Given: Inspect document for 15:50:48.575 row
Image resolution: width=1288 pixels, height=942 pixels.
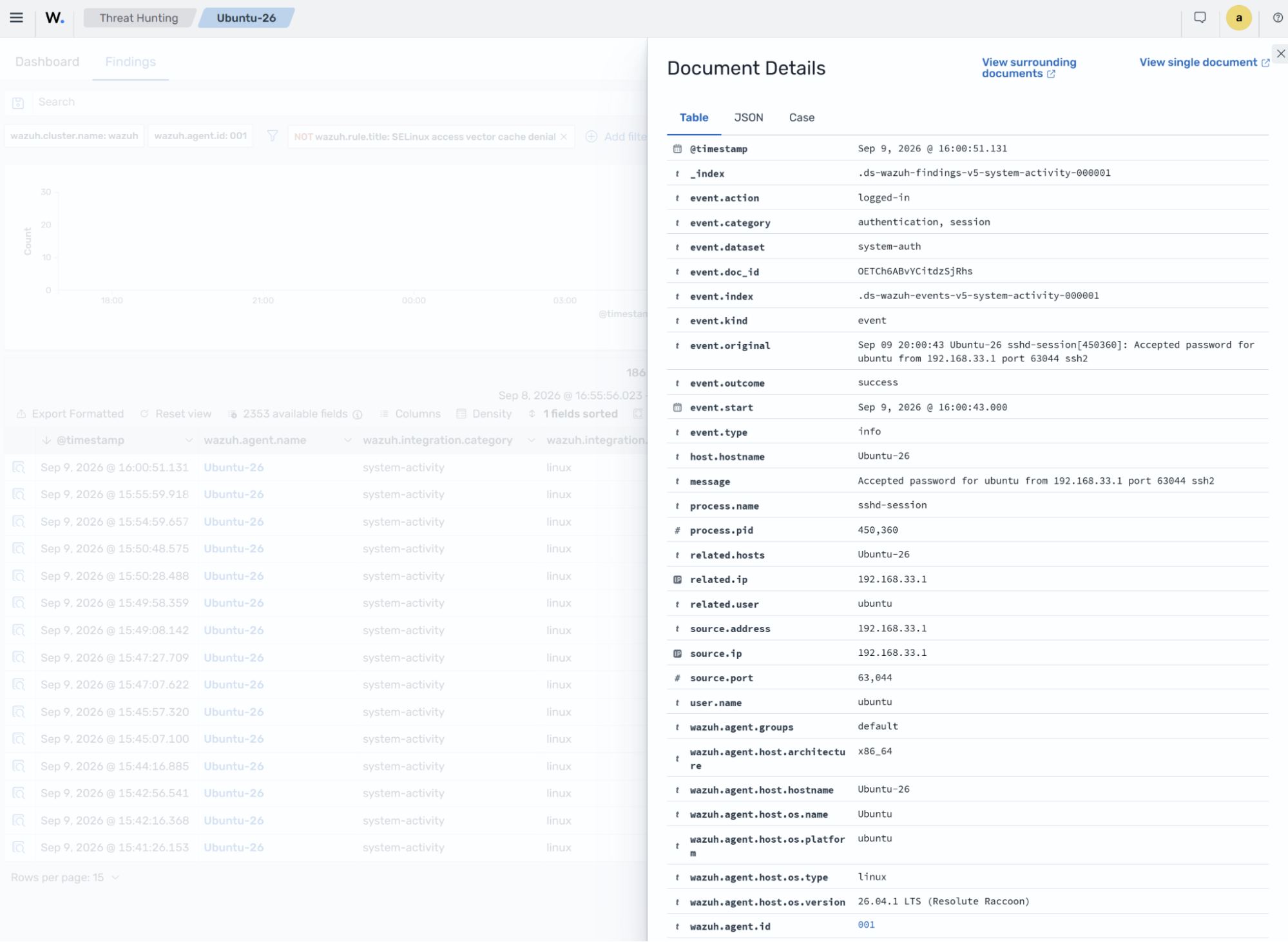Looking at the screenshot, I should [19, 548].
